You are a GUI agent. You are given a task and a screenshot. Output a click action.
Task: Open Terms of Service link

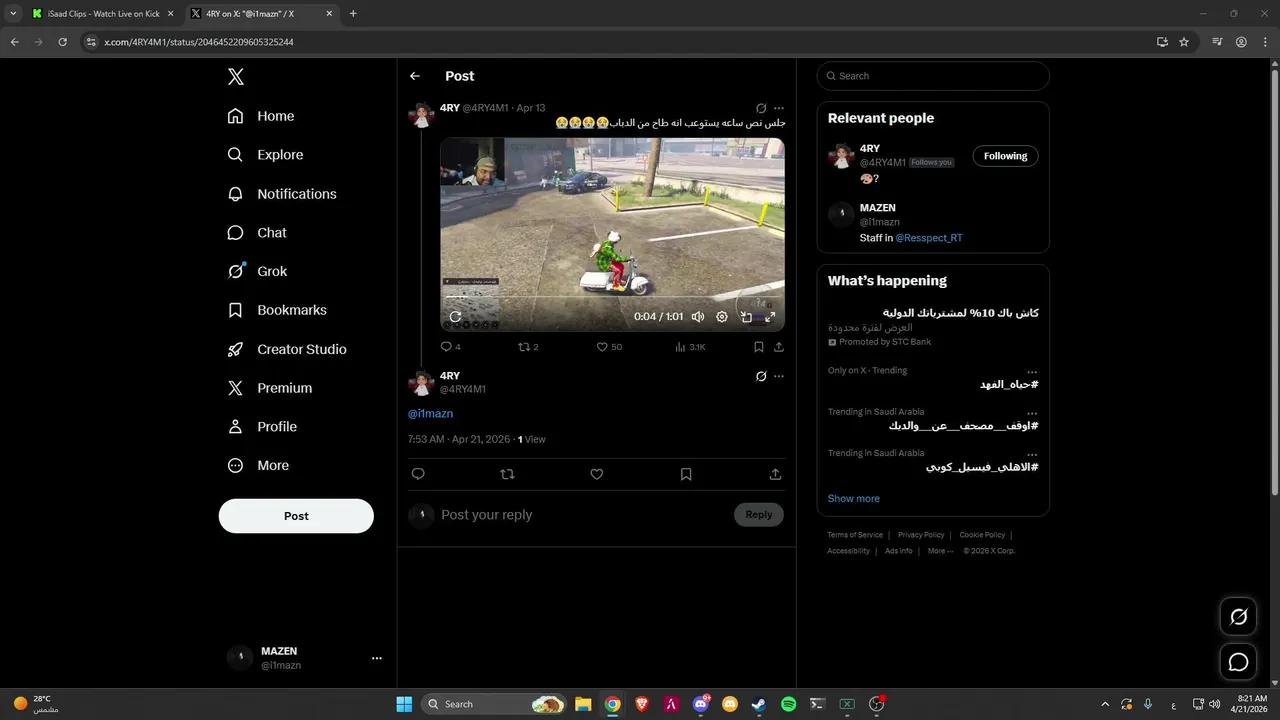pos(855,535)
